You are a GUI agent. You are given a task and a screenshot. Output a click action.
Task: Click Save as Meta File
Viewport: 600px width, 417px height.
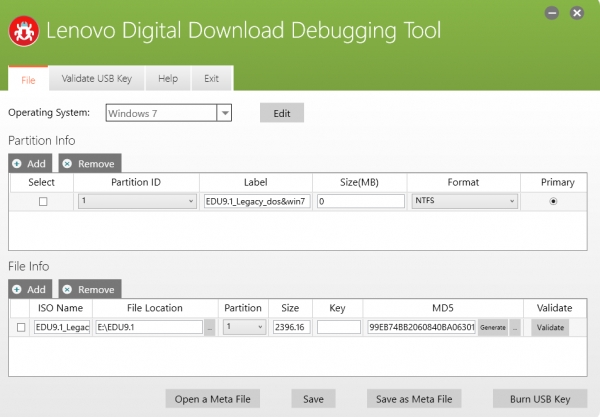pos(414,399)
